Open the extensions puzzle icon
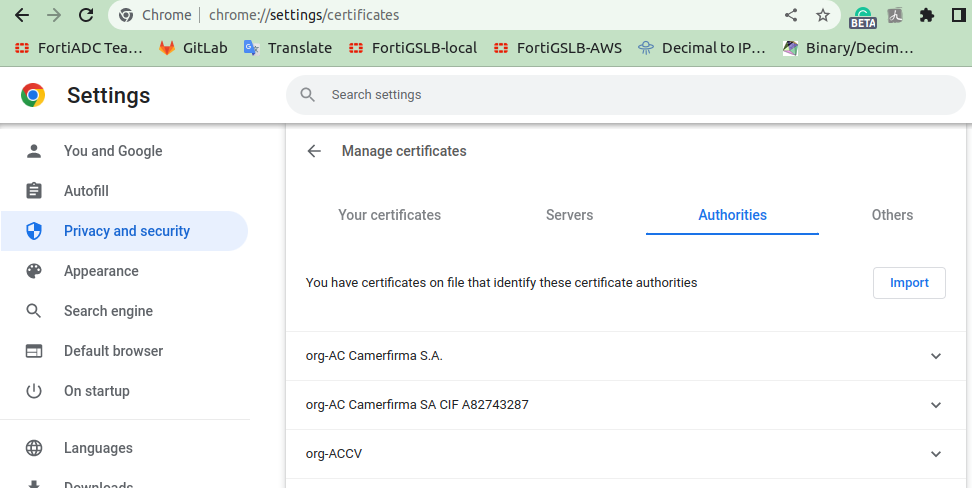Viewport: 972px width, 488px height. click(927, 15)
